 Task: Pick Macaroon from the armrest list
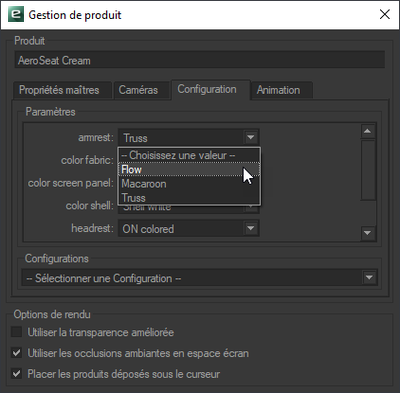[189, 184]
